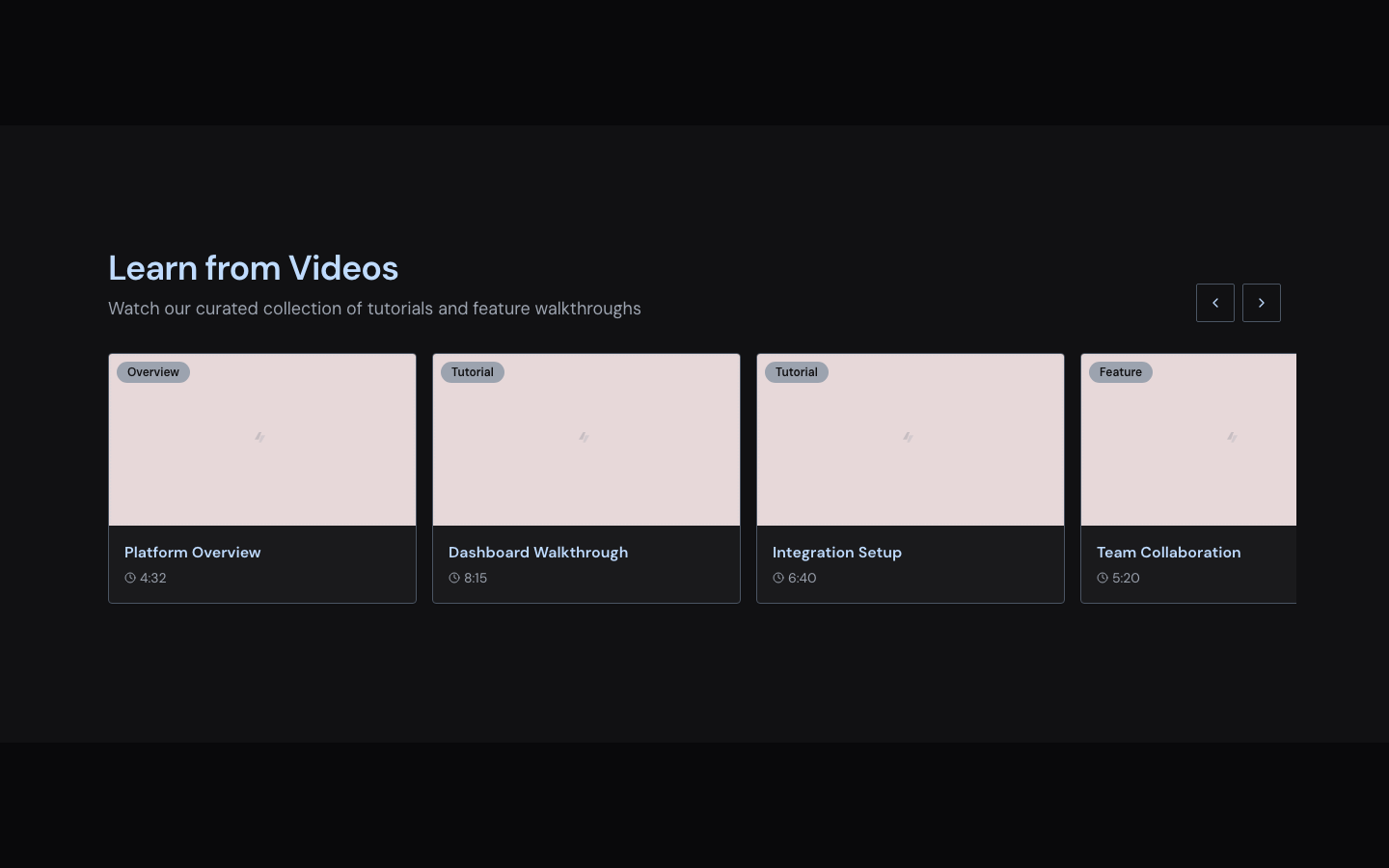Click the lightning placeholder in Integration Setup thumbnail
The height and width of the screenshot is (868, 1389).
pos(909,438)
